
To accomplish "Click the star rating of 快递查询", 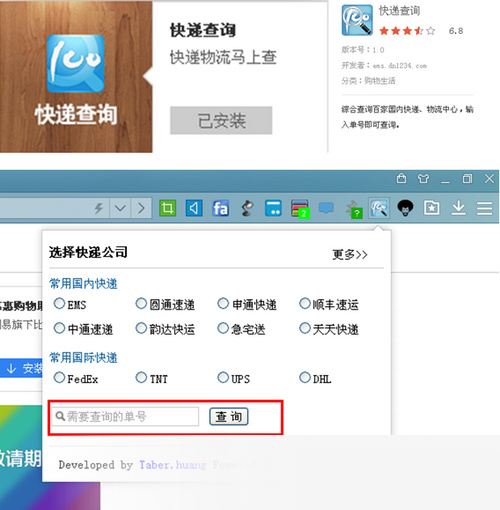I will [x=407, y=31].
